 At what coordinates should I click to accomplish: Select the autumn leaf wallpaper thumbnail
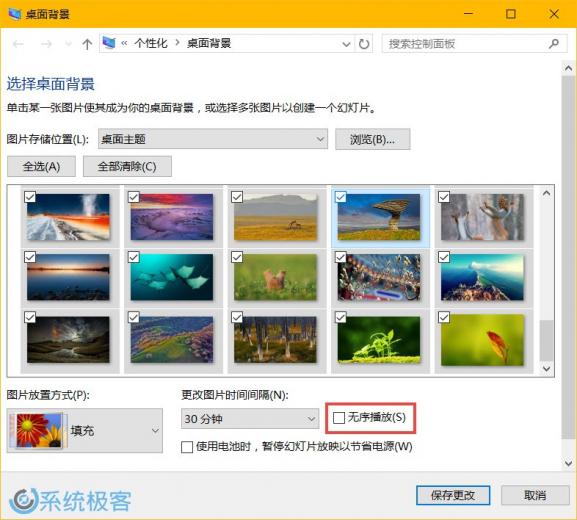pos(482,340)
